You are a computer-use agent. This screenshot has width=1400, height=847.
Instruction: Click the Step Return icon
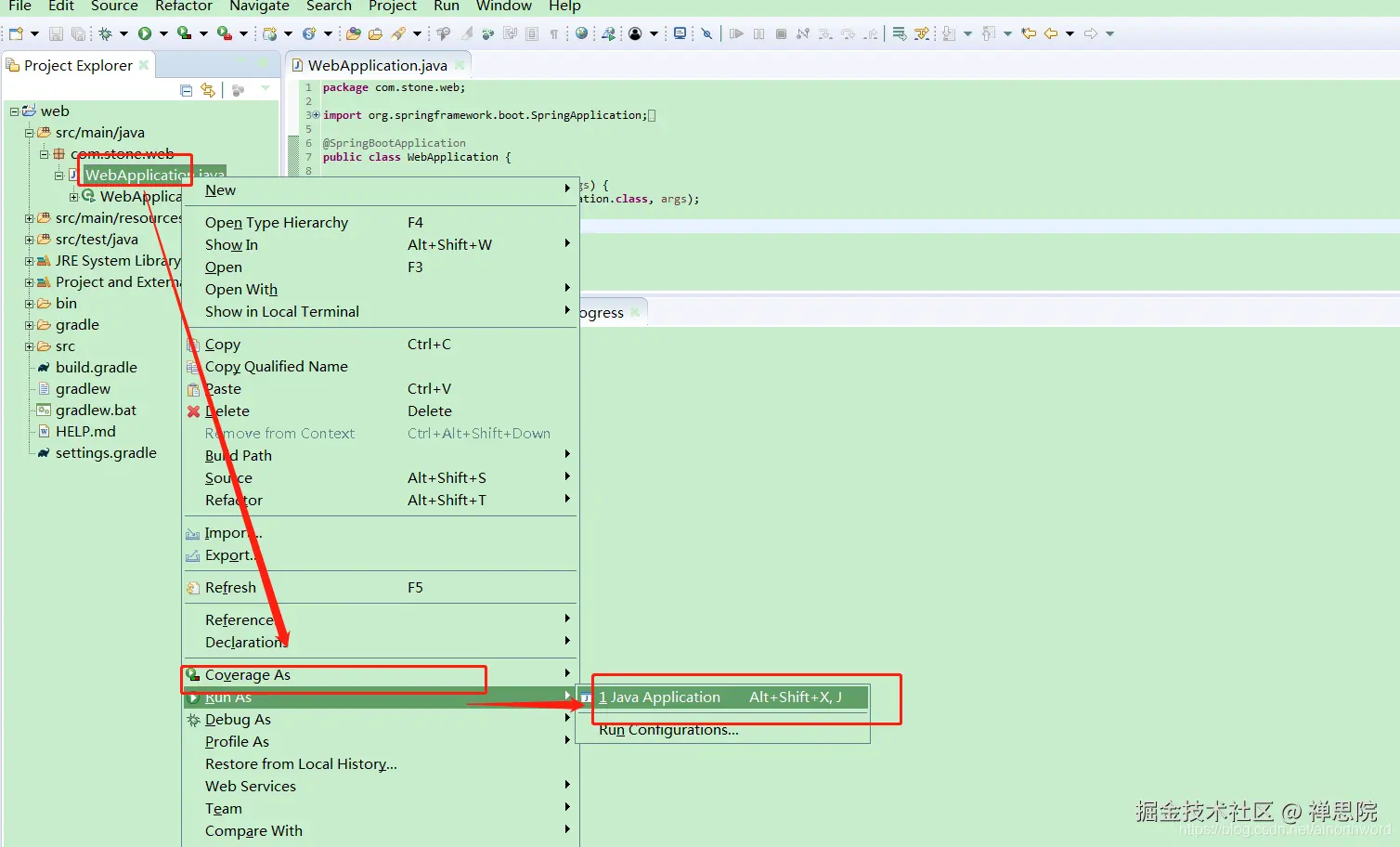(x=870, y=33)
